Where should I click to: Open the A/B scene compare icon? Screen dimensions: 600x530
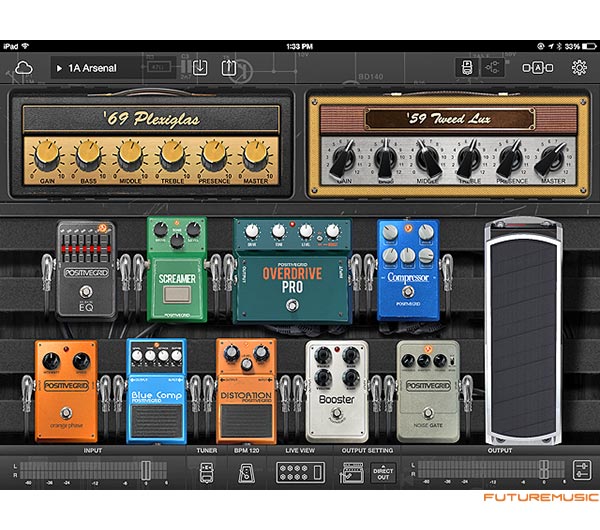pyautogui.click(x=538, y=68)
